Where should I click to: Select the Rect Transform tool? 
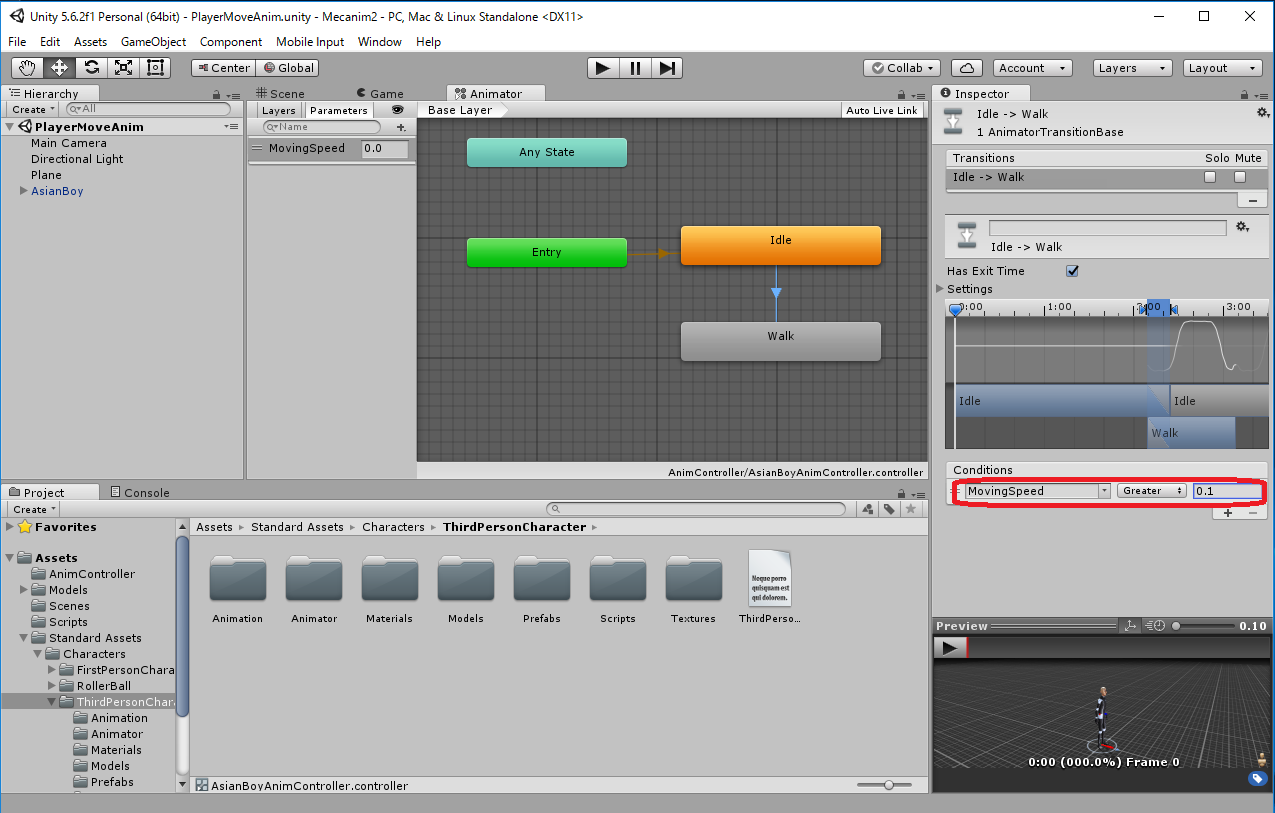[x=155, y=68]
